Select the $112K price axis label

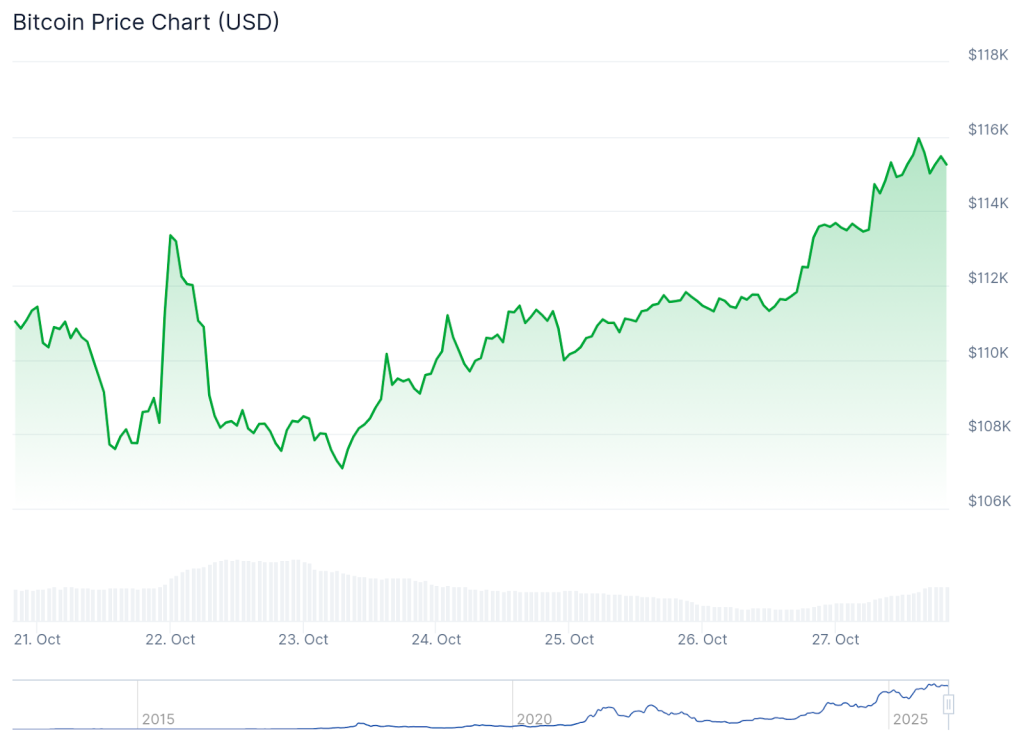(x=989, y=278)
